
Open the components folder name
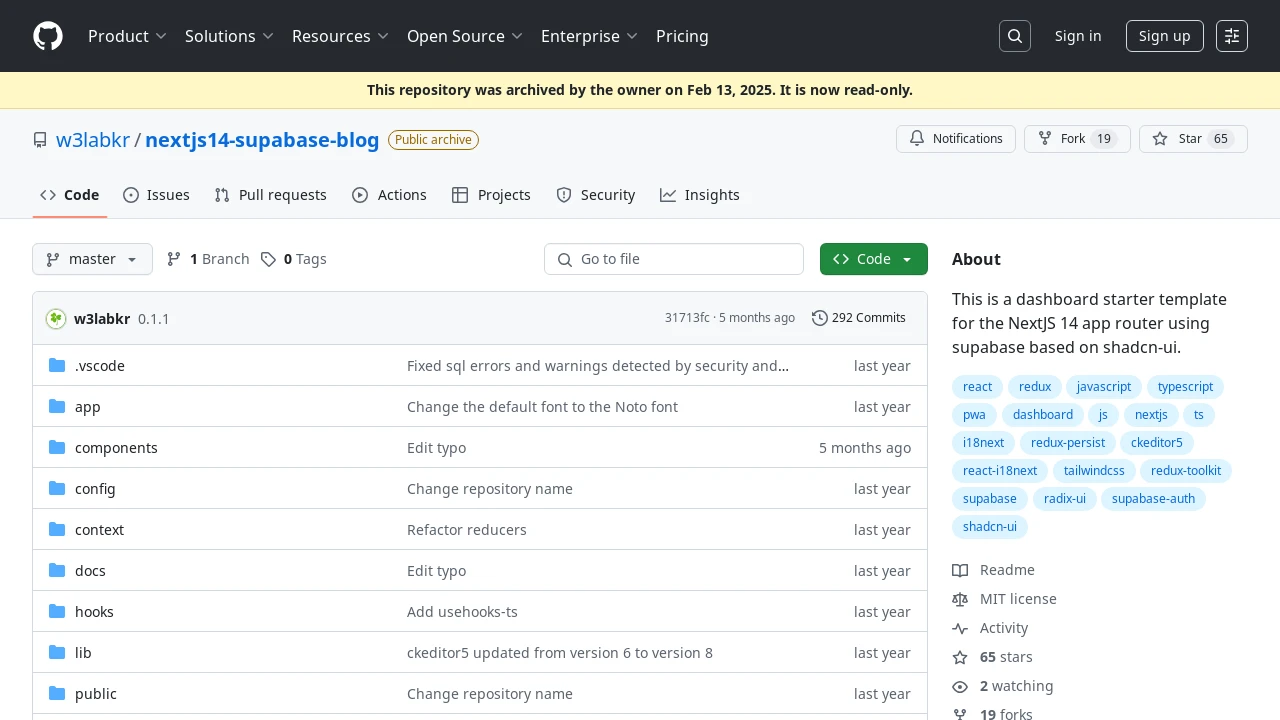coord(116,448)
